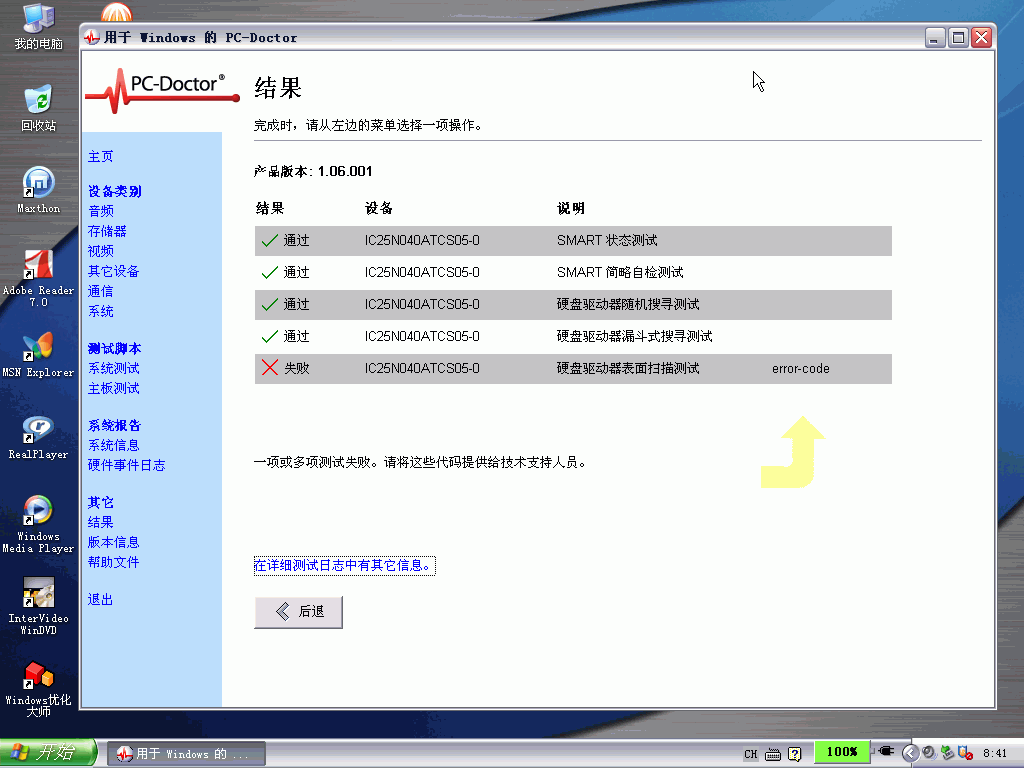Open InterVideo WinDVD shortcut

coord(38,606)
